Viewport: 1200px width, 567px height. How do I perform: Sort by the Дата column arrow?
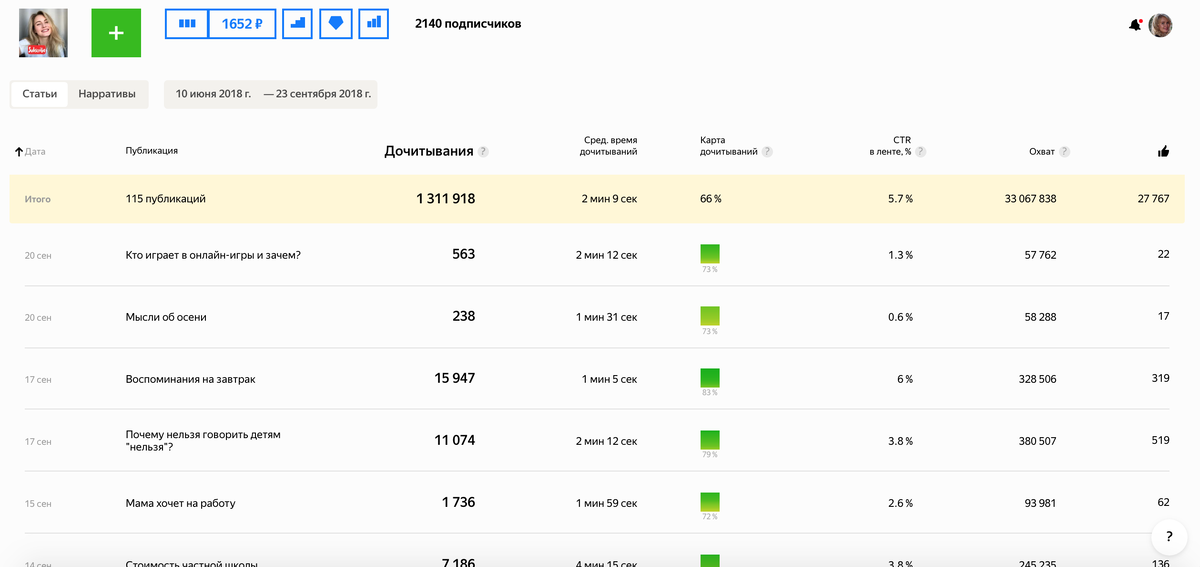point(19,152)
